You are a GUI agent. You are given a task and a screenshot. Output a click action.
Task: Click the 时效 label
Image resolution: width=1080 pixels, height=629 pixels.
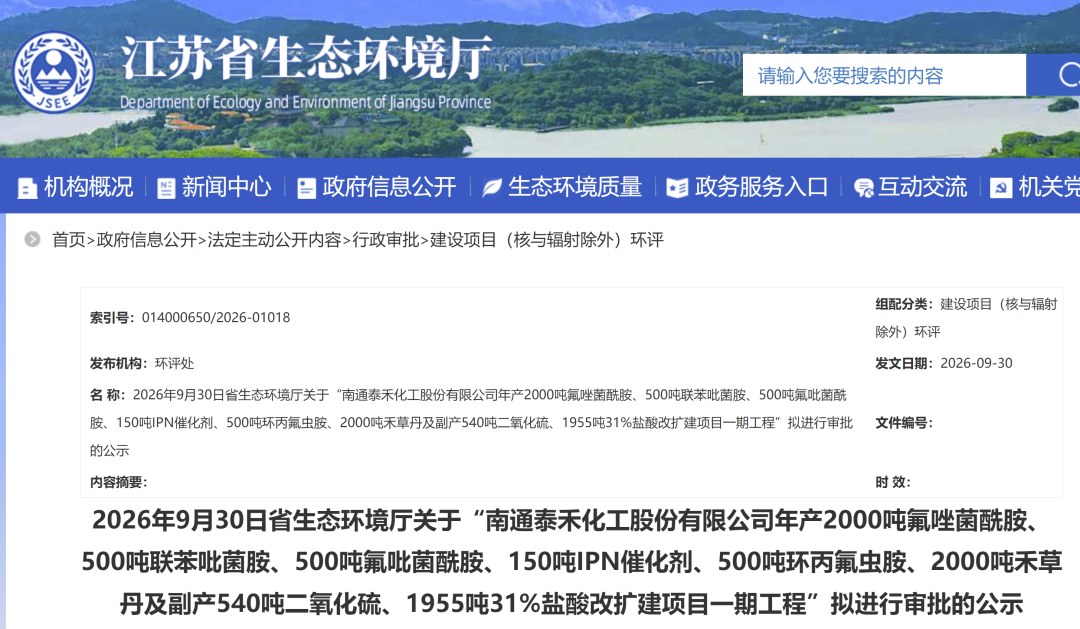(893, 482)
